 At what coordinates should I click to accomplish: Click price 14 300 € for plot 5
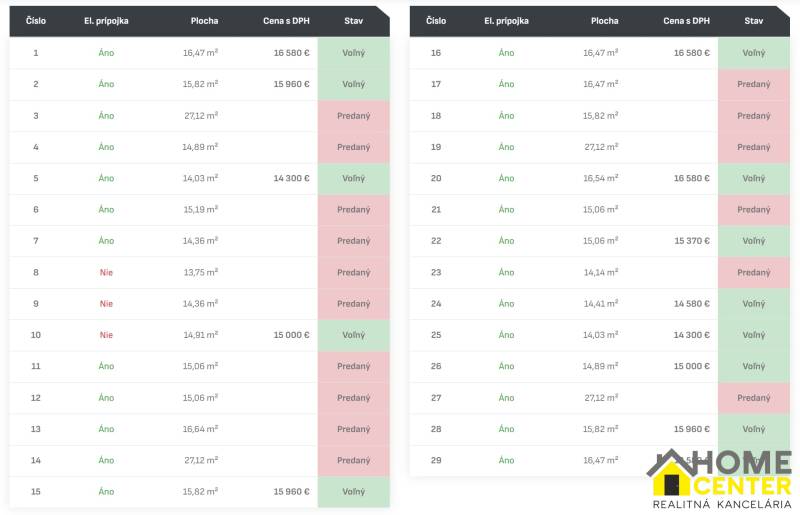click(291, 178)
